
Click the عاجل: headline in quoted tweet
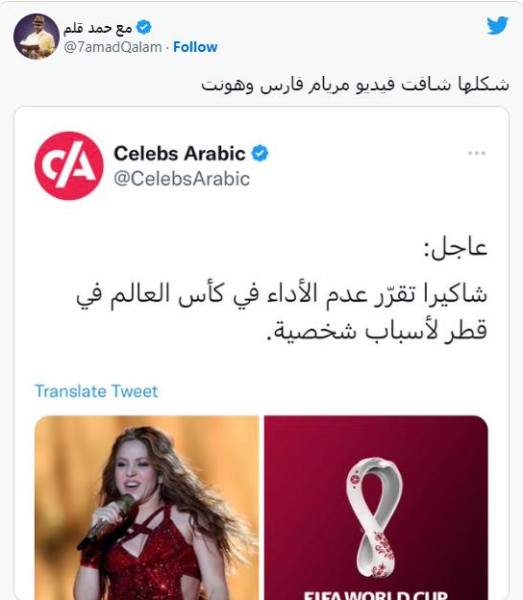(455, 247)
